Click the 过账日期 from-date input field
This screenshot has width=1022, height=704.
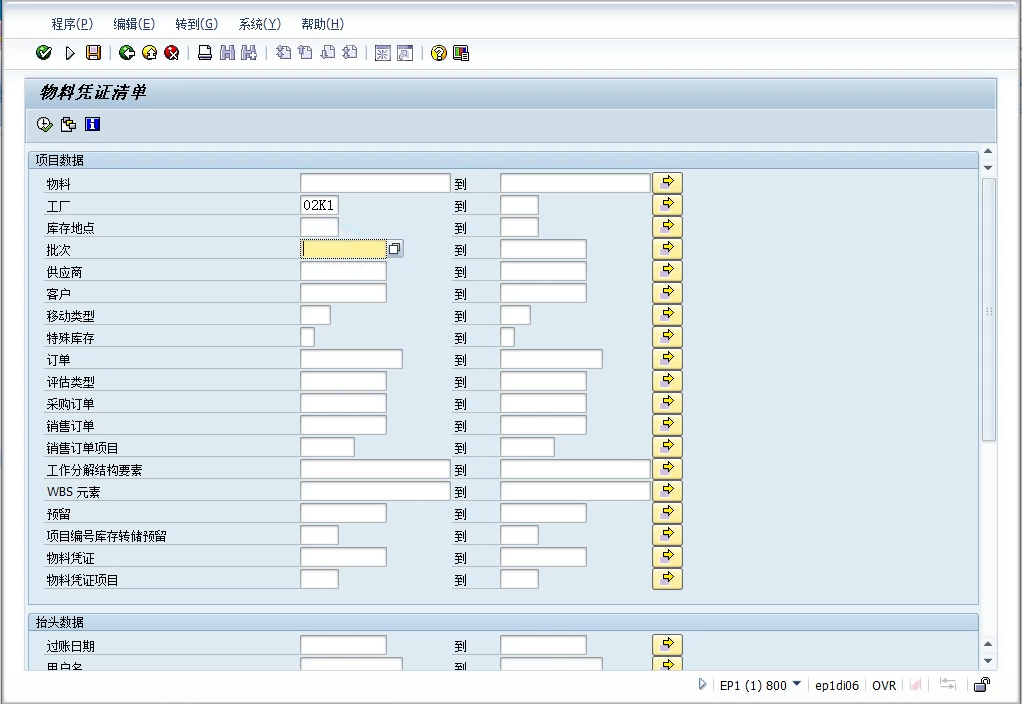pos(343,646)
